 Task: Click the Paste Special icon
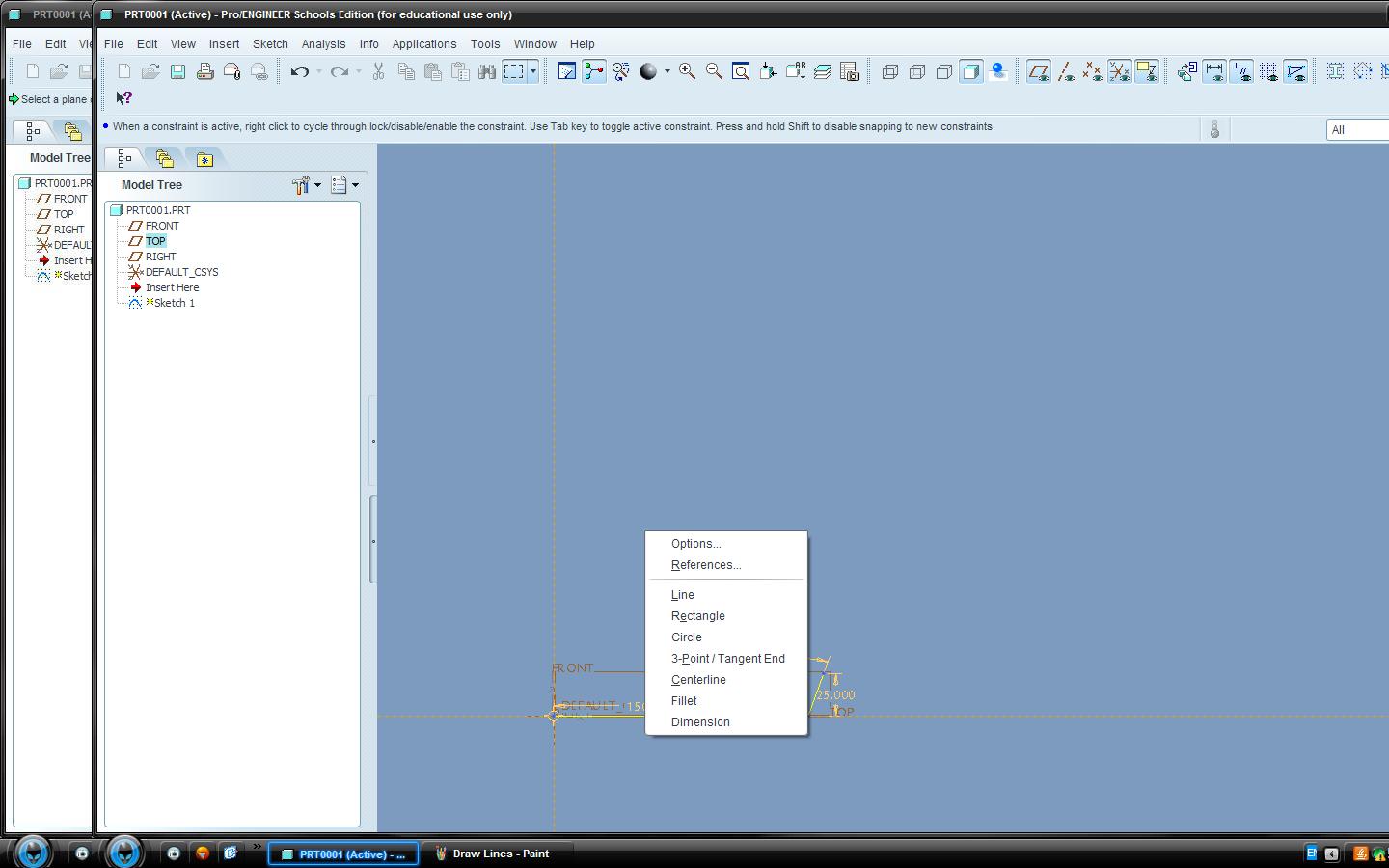coord(460,71)
